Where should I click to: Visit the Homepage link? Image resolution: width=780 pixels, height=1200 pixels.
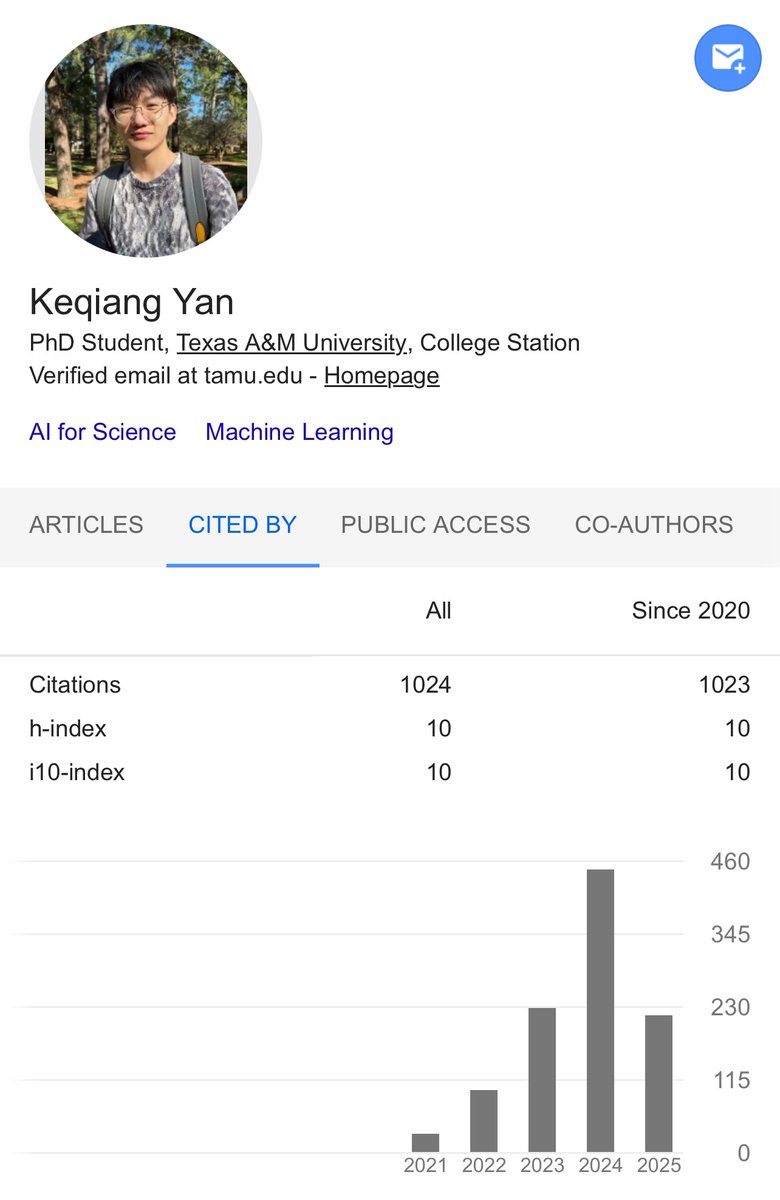coord(382,376)
